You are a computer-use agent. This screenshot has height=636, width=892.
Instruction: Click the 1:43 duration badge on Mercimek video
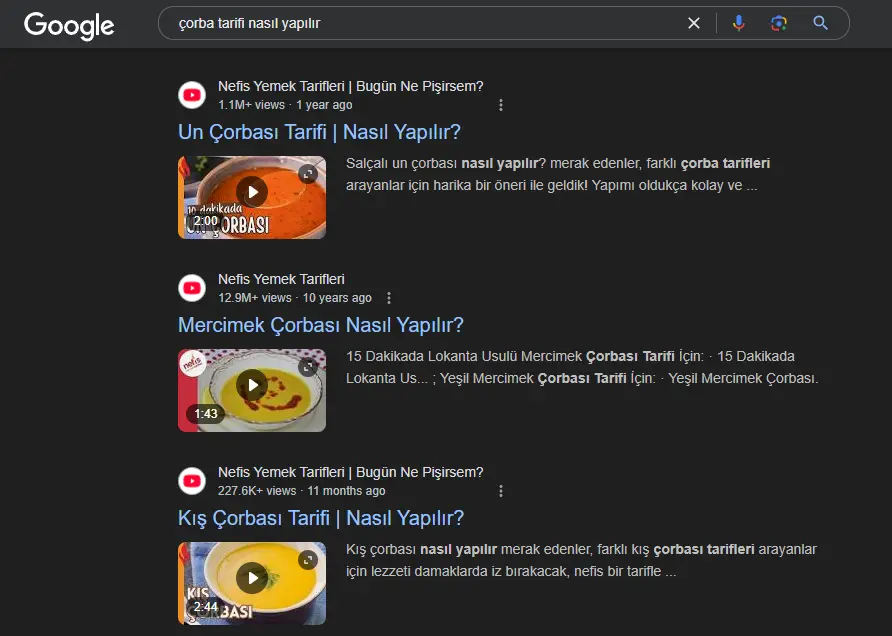point(205,414)
